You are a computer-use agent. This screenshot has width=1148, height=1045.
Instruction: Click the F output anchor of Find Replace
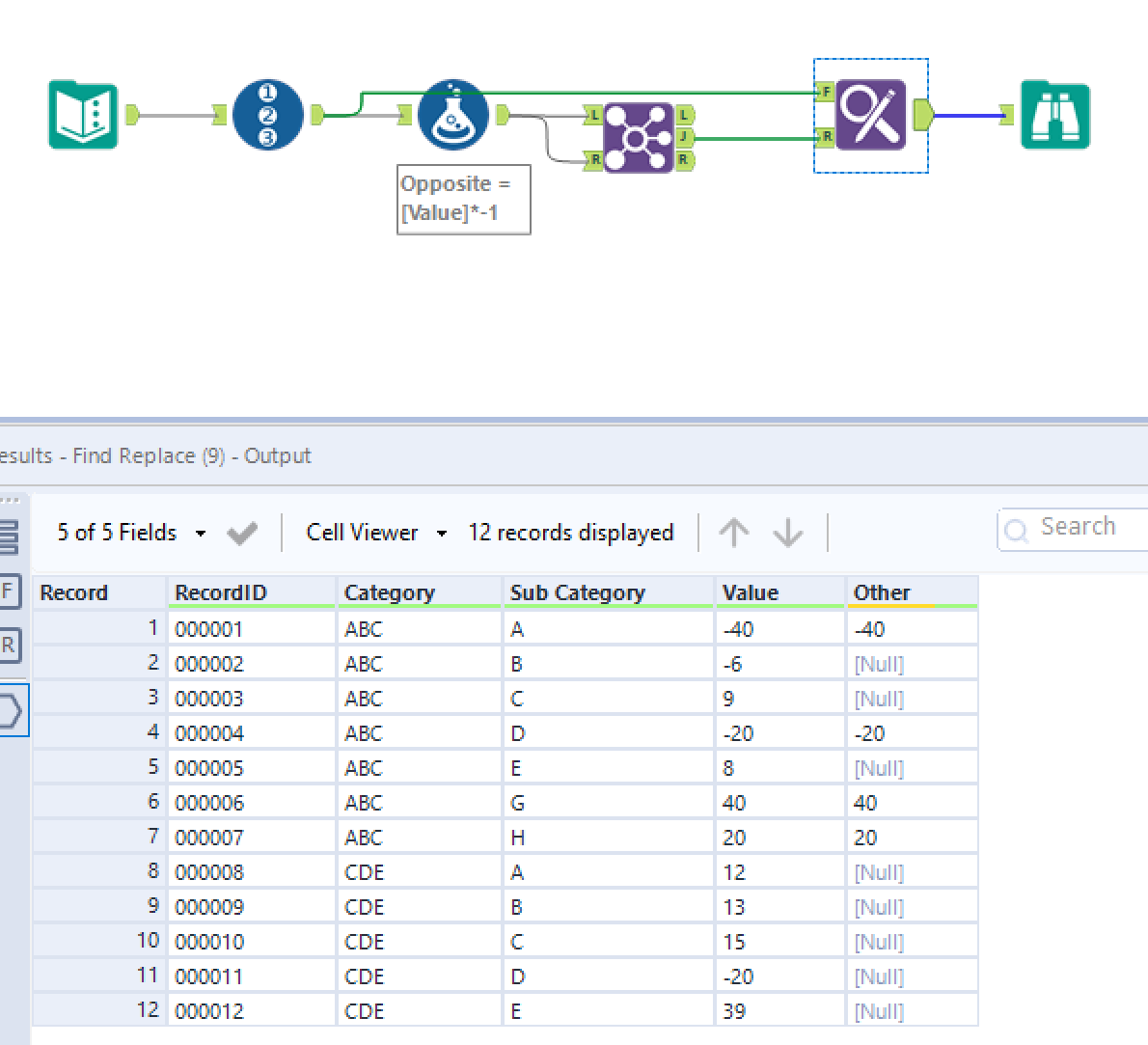pos(826,92)
